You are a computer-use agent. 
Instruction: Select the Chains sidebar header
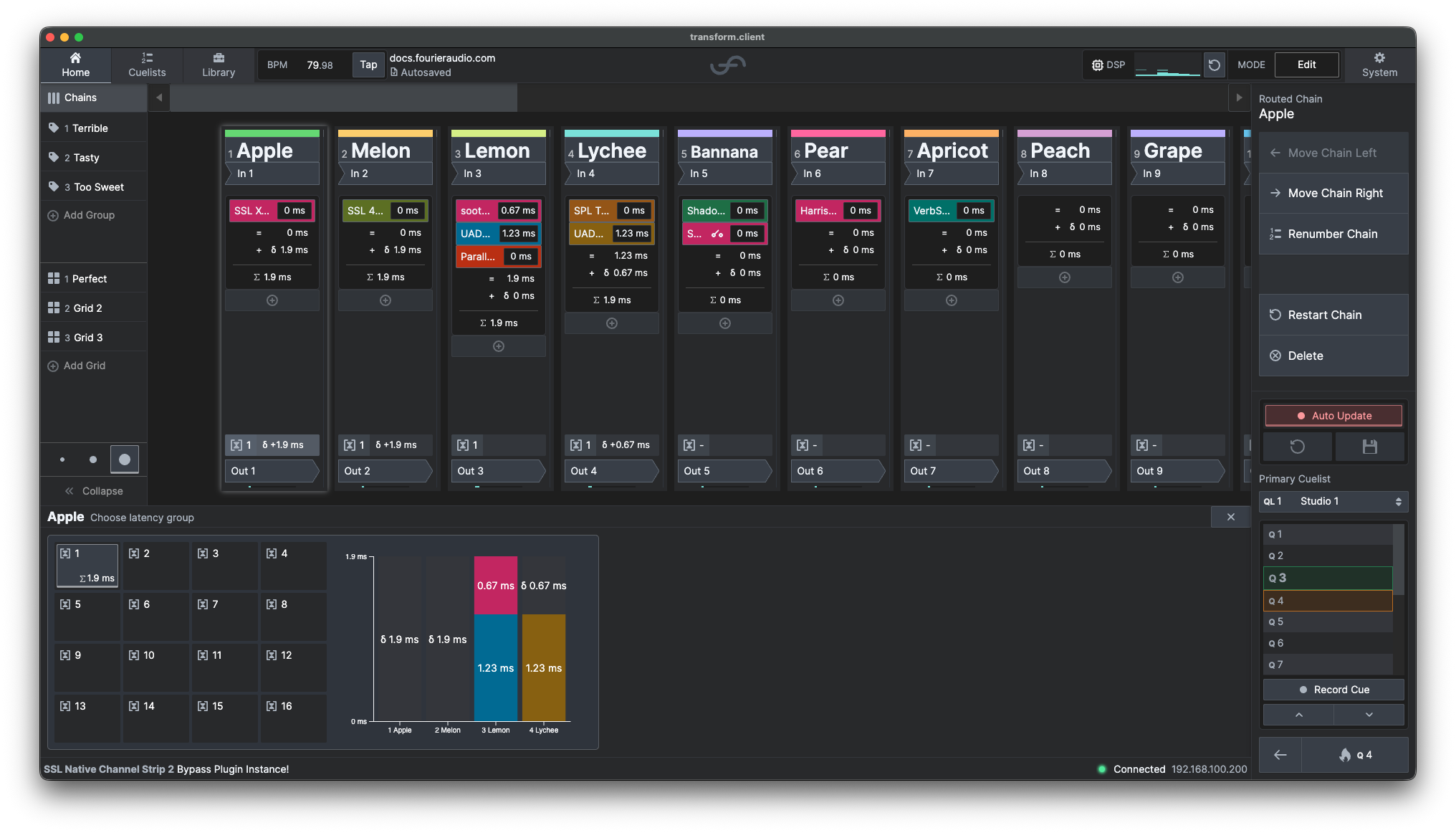coord(94,97)
